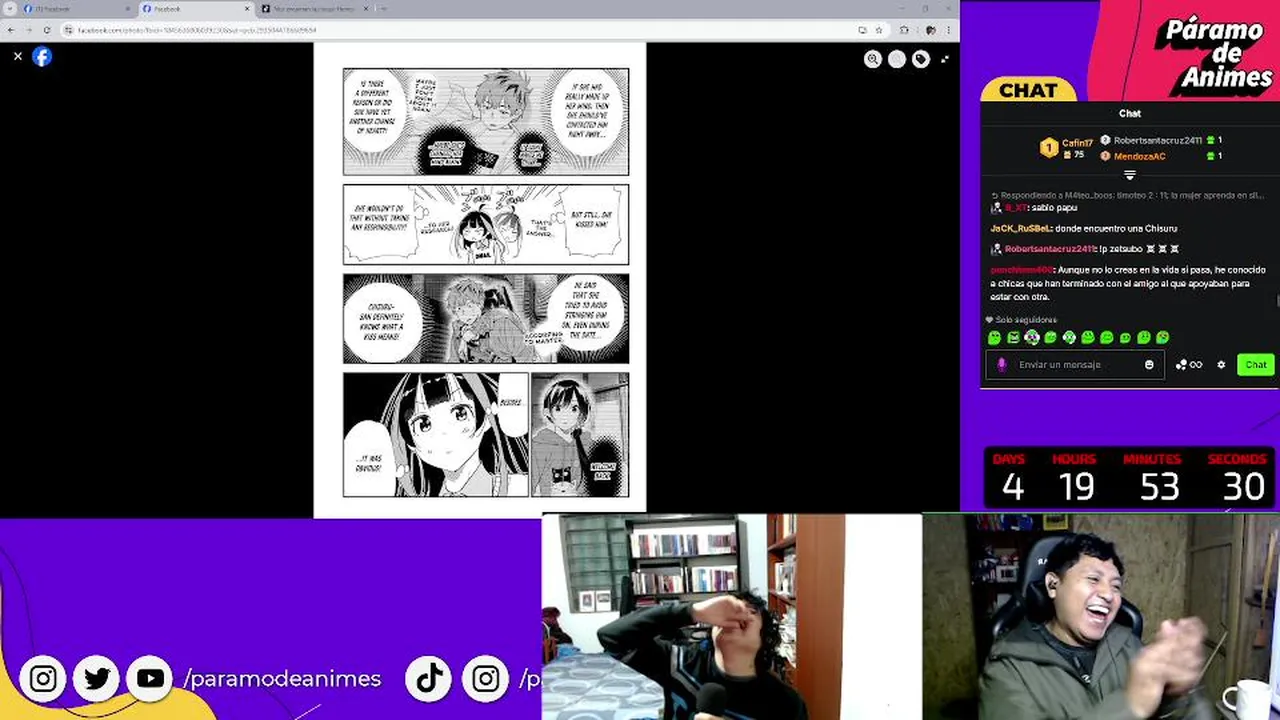Enter fullscreen photo view

(x=945, y=59)
